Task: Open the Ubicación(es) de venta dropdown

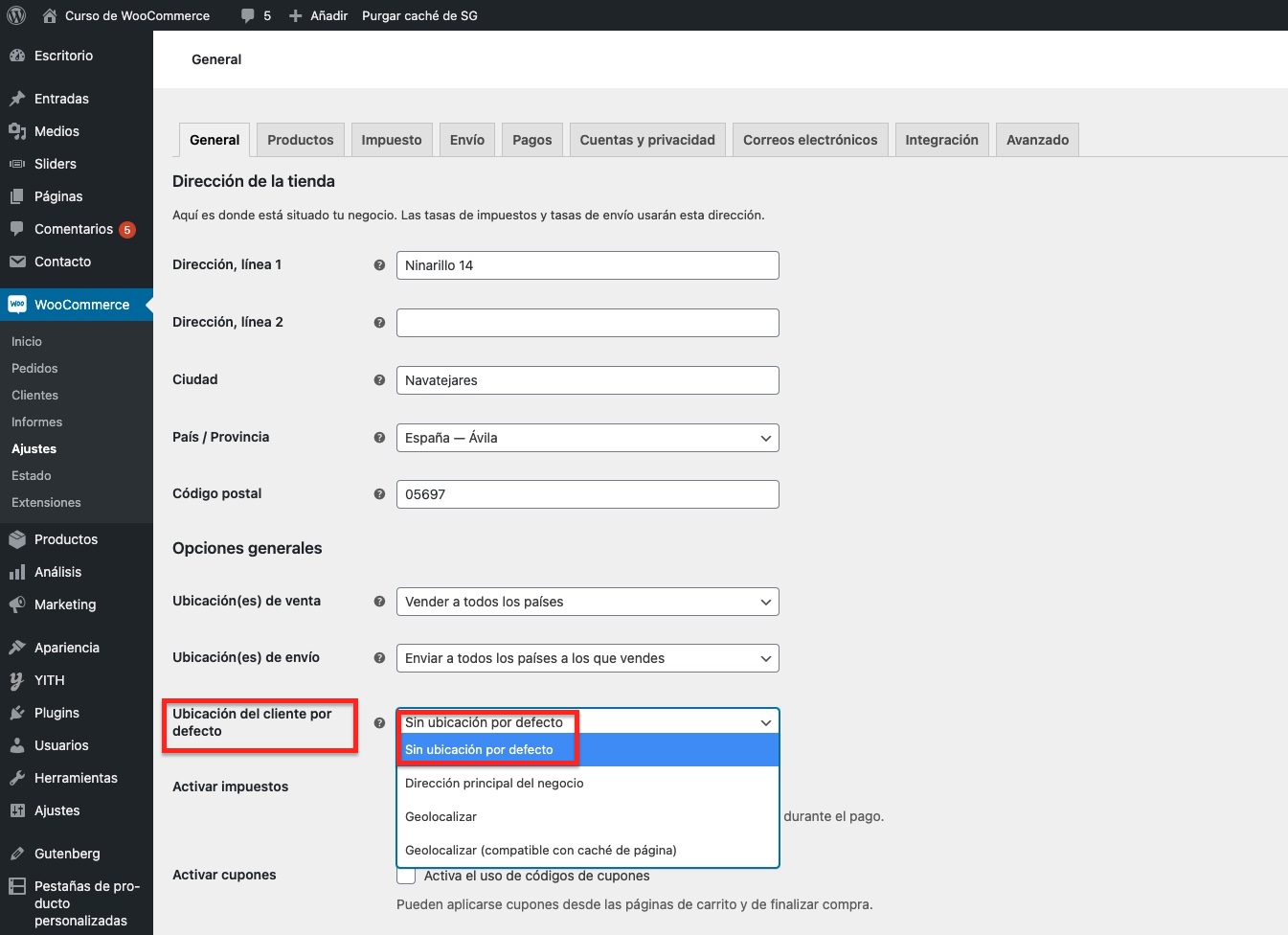Action: coord(588,602)
